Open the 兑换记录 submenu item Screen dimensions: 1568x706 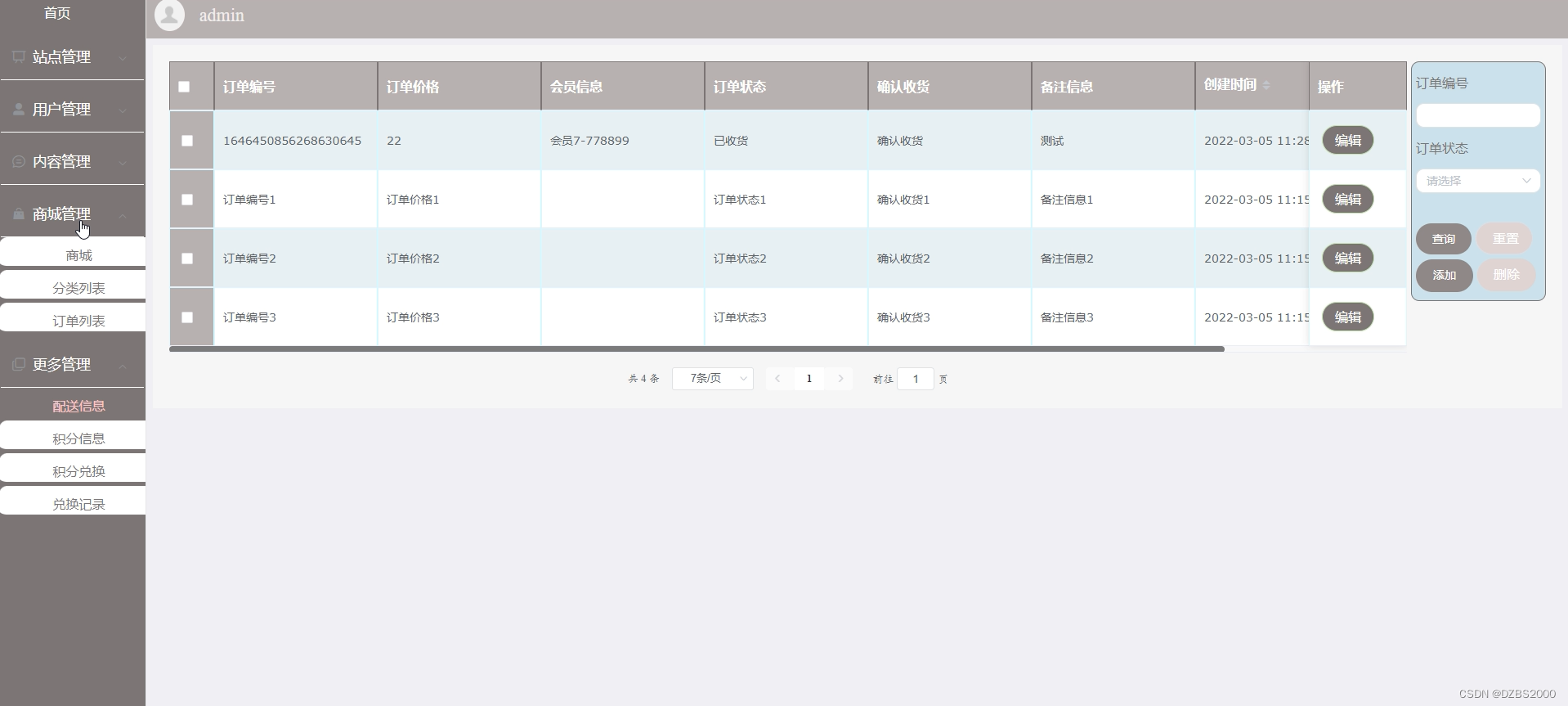coord(73,501)
